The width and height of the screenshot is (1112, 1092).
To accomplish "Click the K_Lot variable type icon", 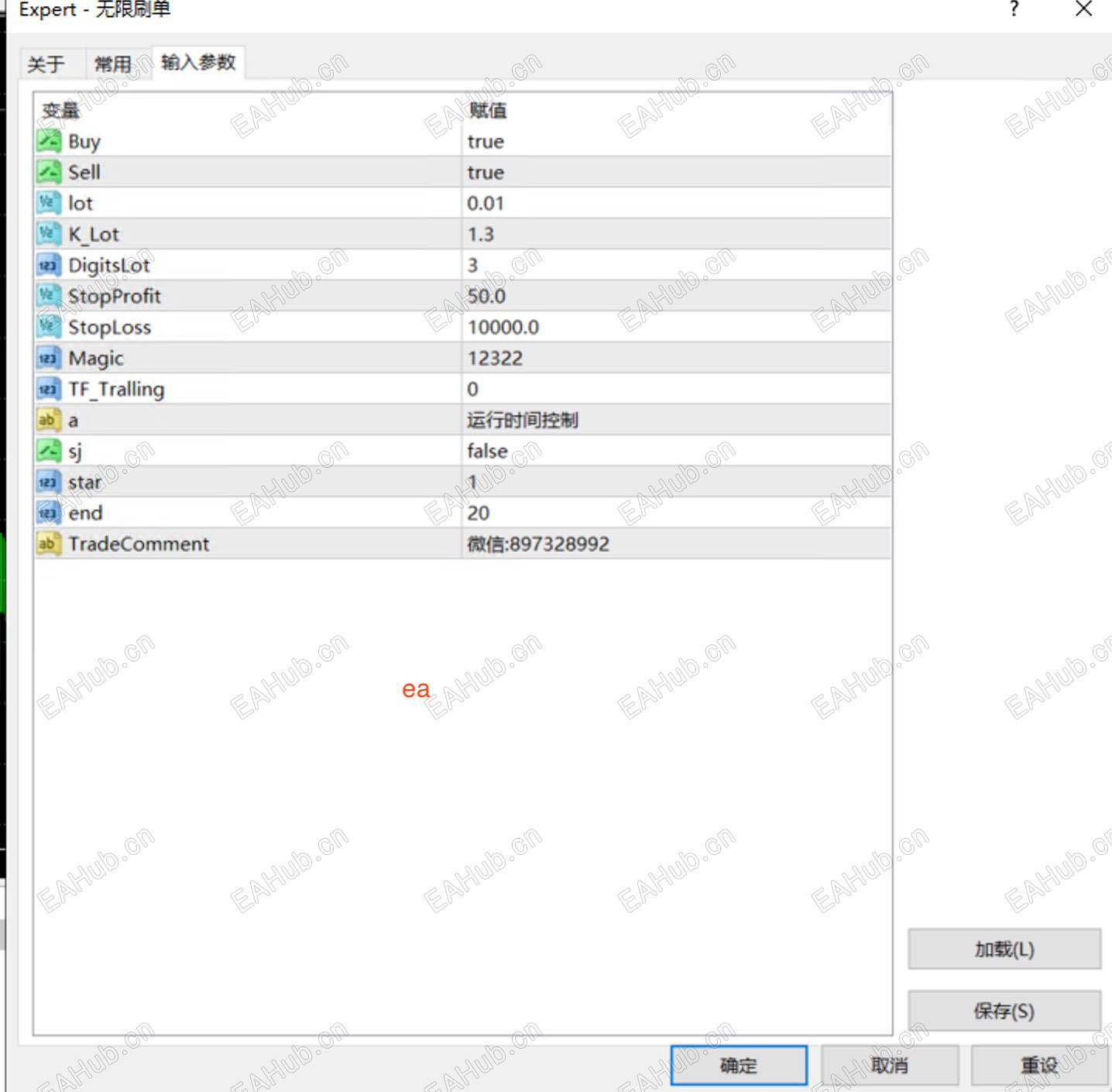I will click(x=48, y=234).
